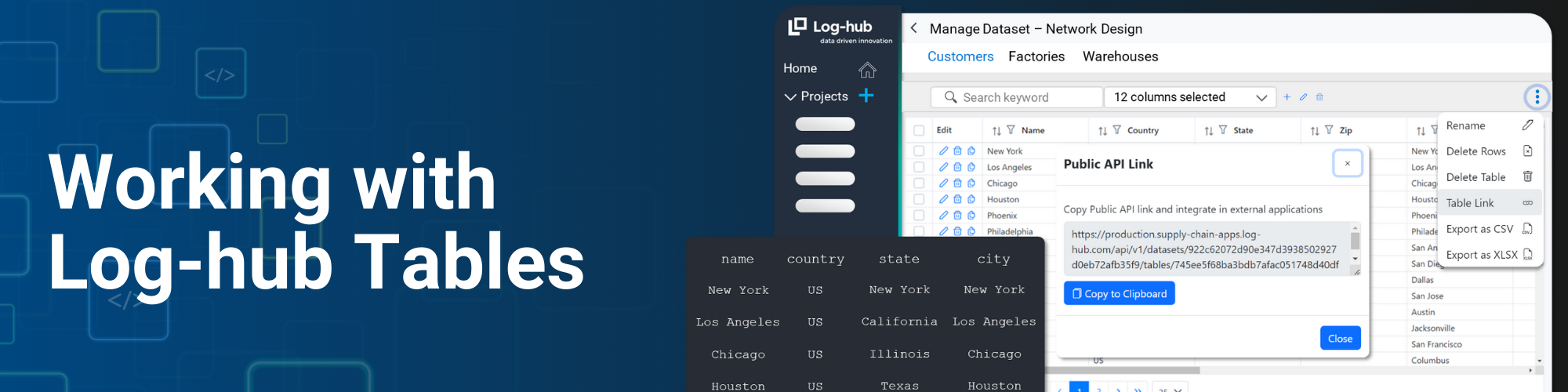1568x392 pixels.
Task: Add a new project with plus icon
Action: (866, 96)
